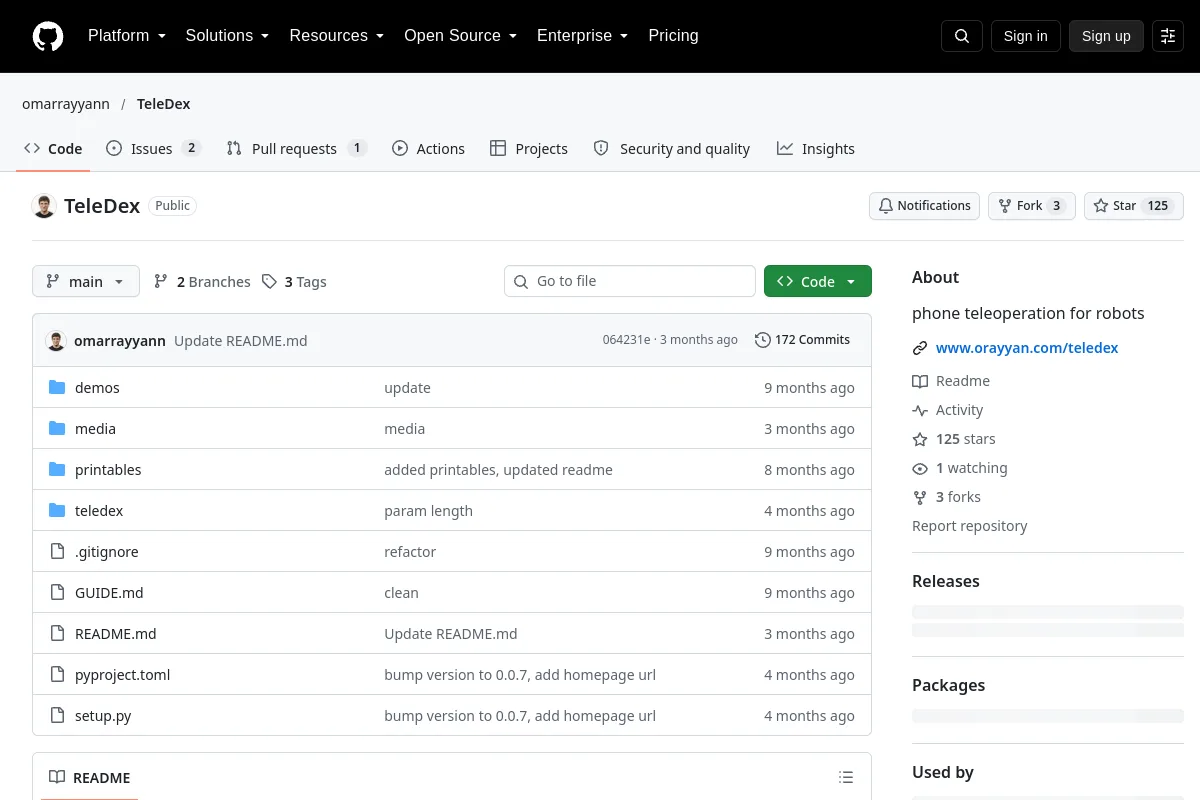The image size is (1200, 800).
Task: Click the printables folder icon
Action: pyautogui.click(x=57, y=469)
